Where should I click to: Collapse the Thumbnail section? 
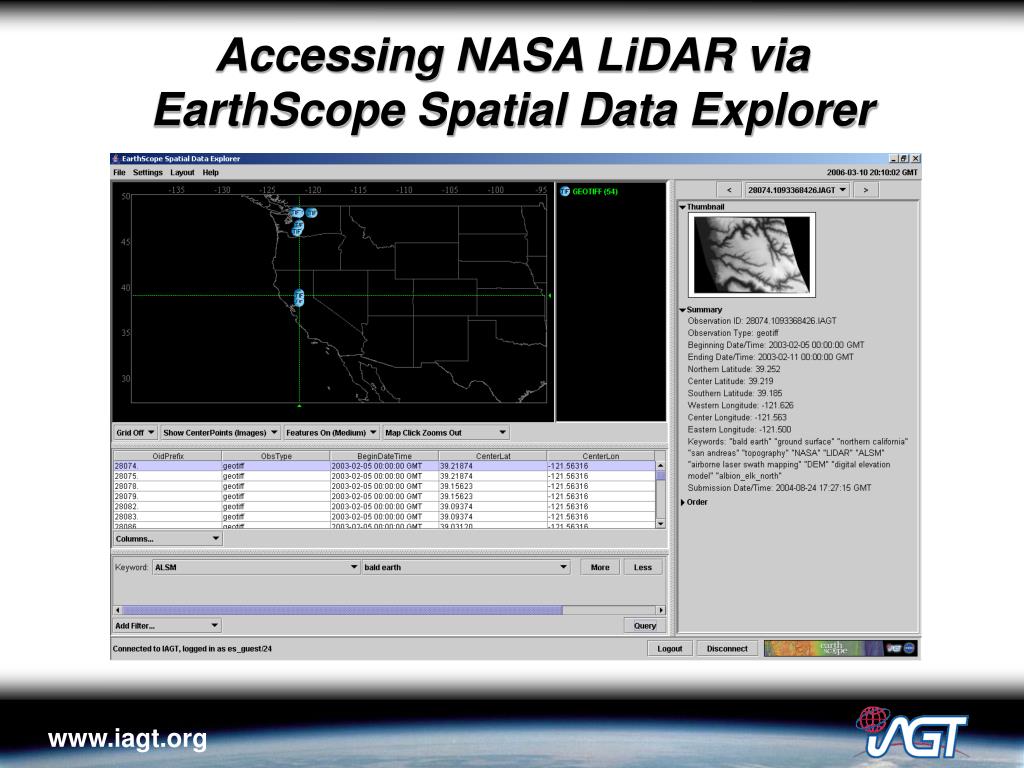pos(682,207)
